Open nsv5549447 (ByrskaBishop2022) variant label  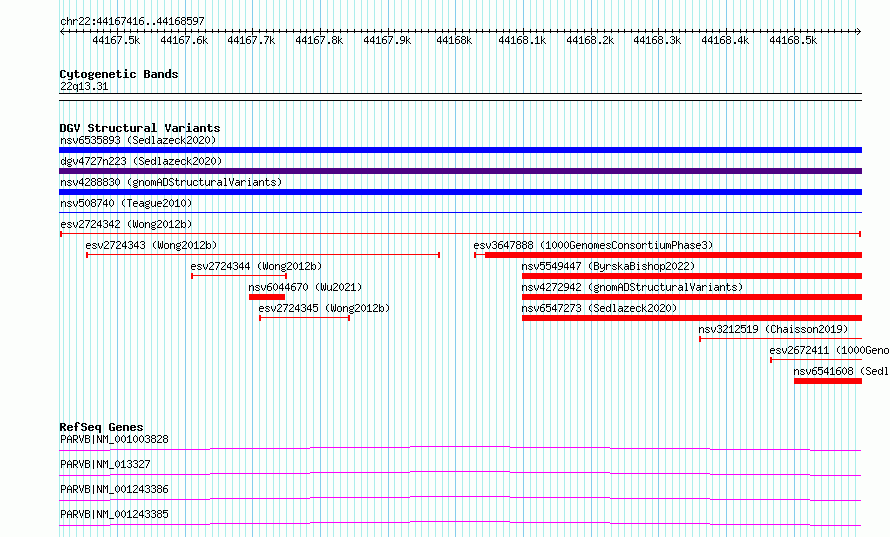coord(608,266)
